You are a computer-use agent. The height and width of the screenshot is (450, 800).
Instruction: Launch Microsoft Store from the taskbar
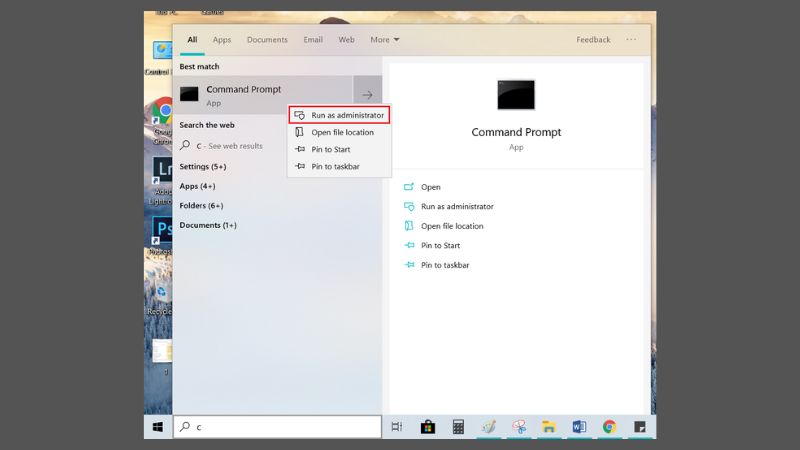click(x=428, y=427)
